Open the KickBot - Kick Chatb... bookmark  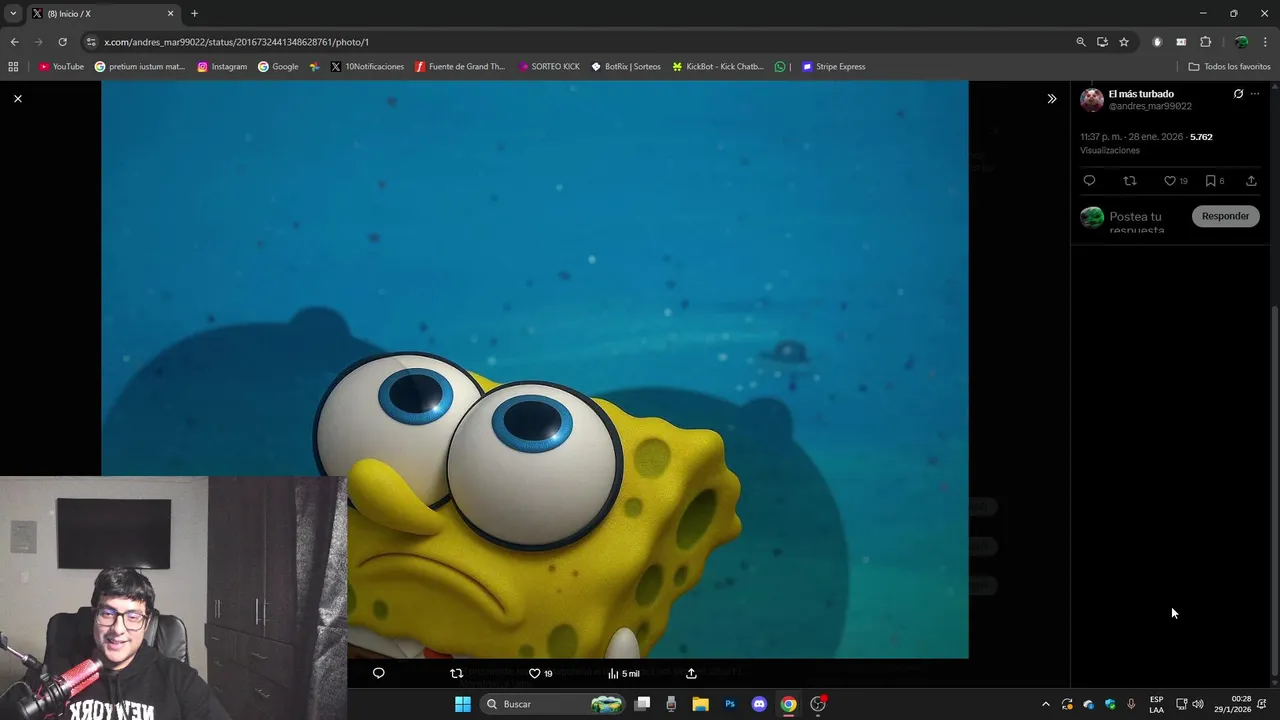[718, 67]
